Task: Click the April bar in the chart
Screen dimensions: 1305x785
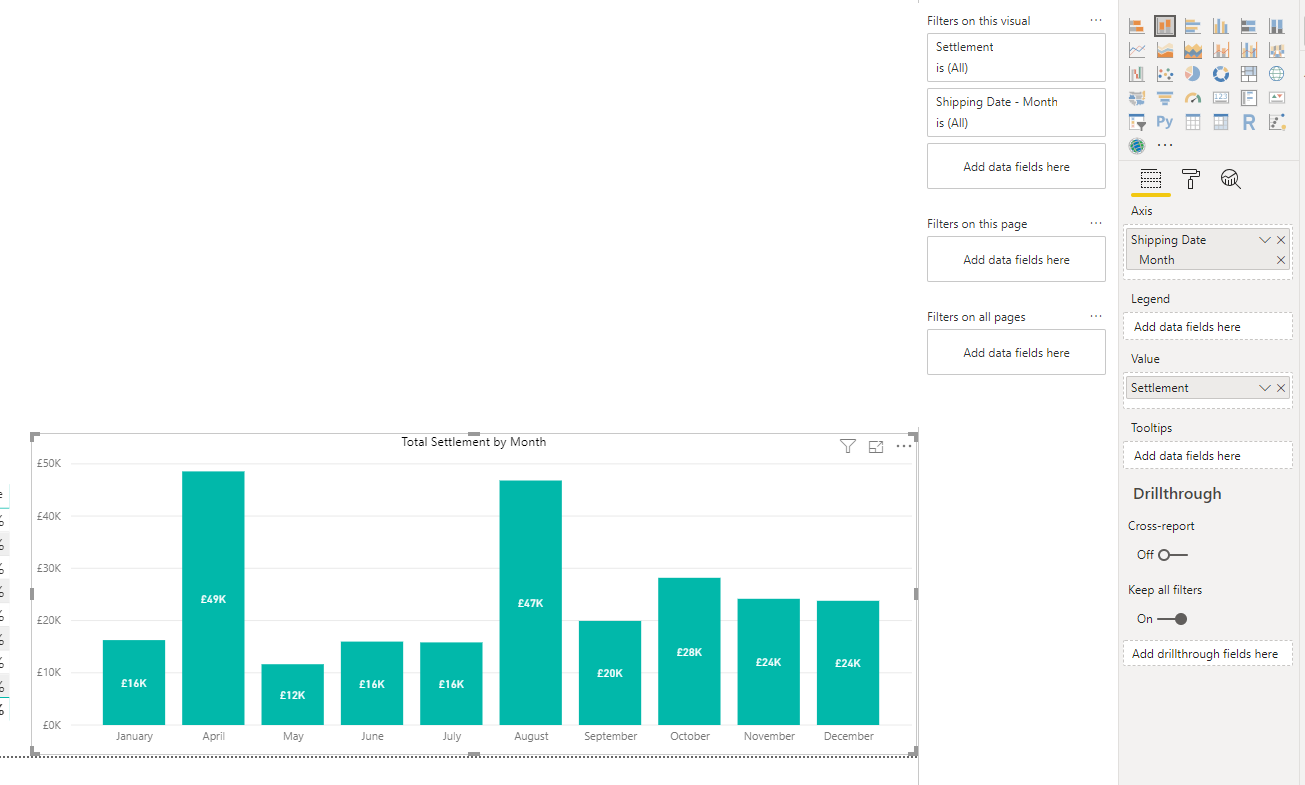Action: (x=213, y=598)
